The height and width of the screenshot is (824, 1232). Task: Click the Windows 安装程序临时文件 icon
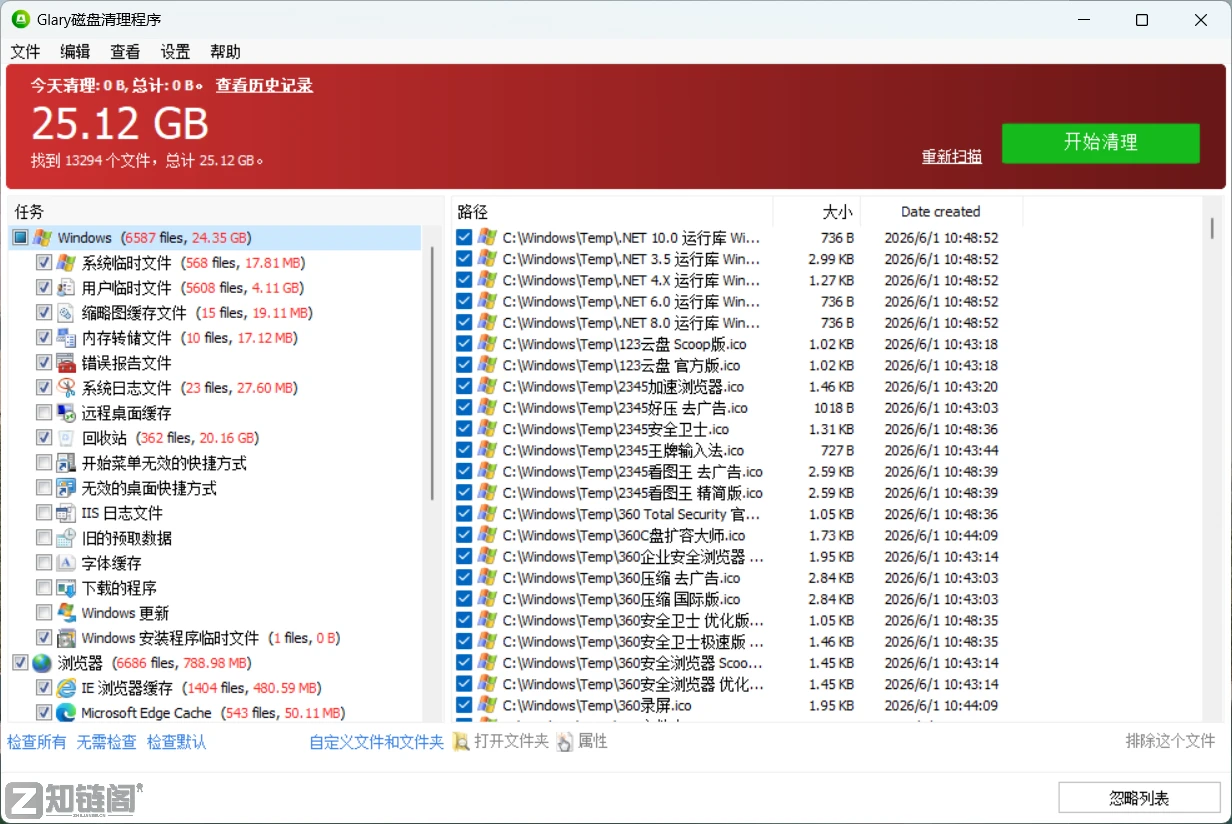pos(66,638)
